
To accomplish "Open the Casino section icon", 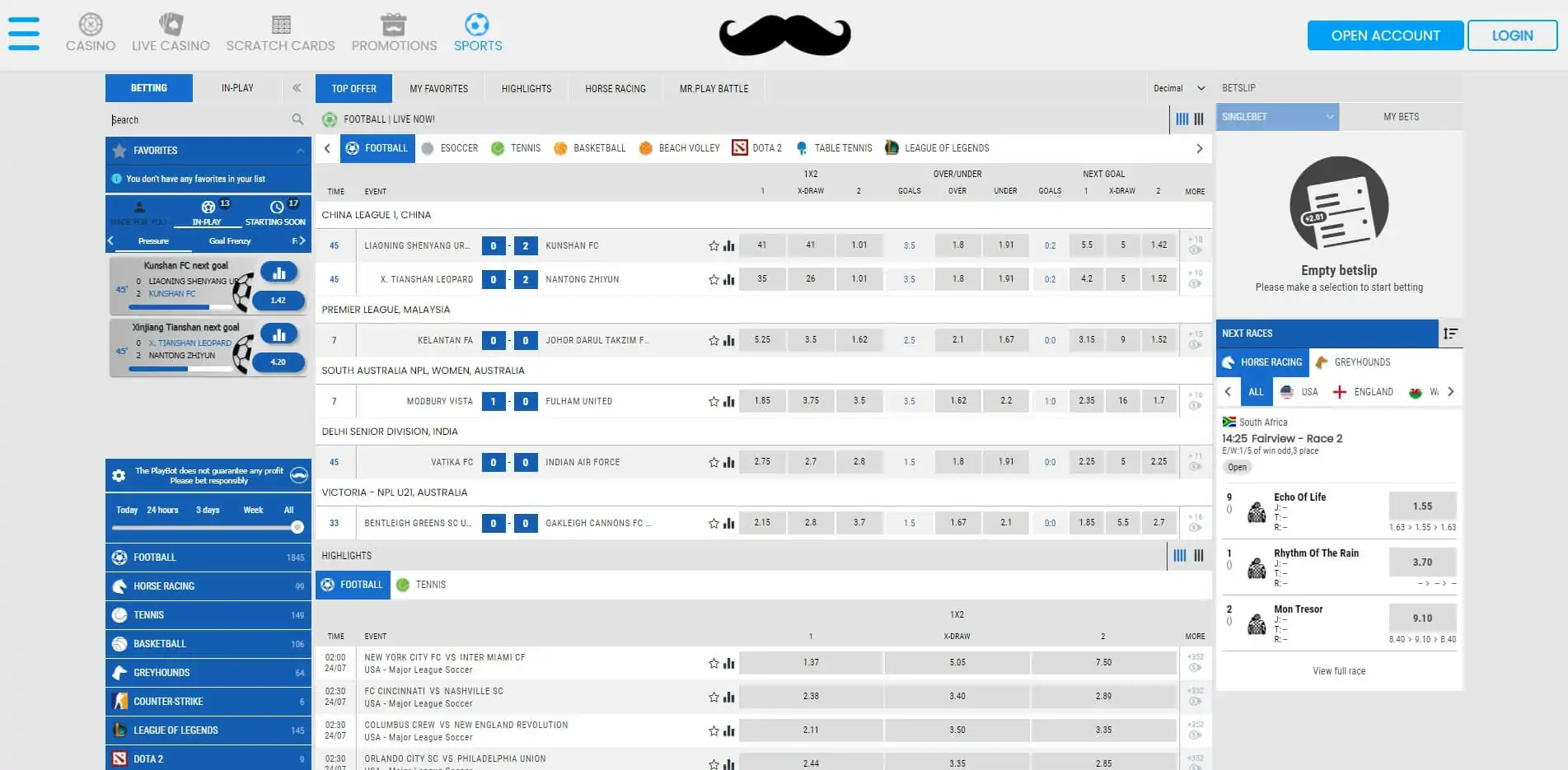I will click(91, 25).
